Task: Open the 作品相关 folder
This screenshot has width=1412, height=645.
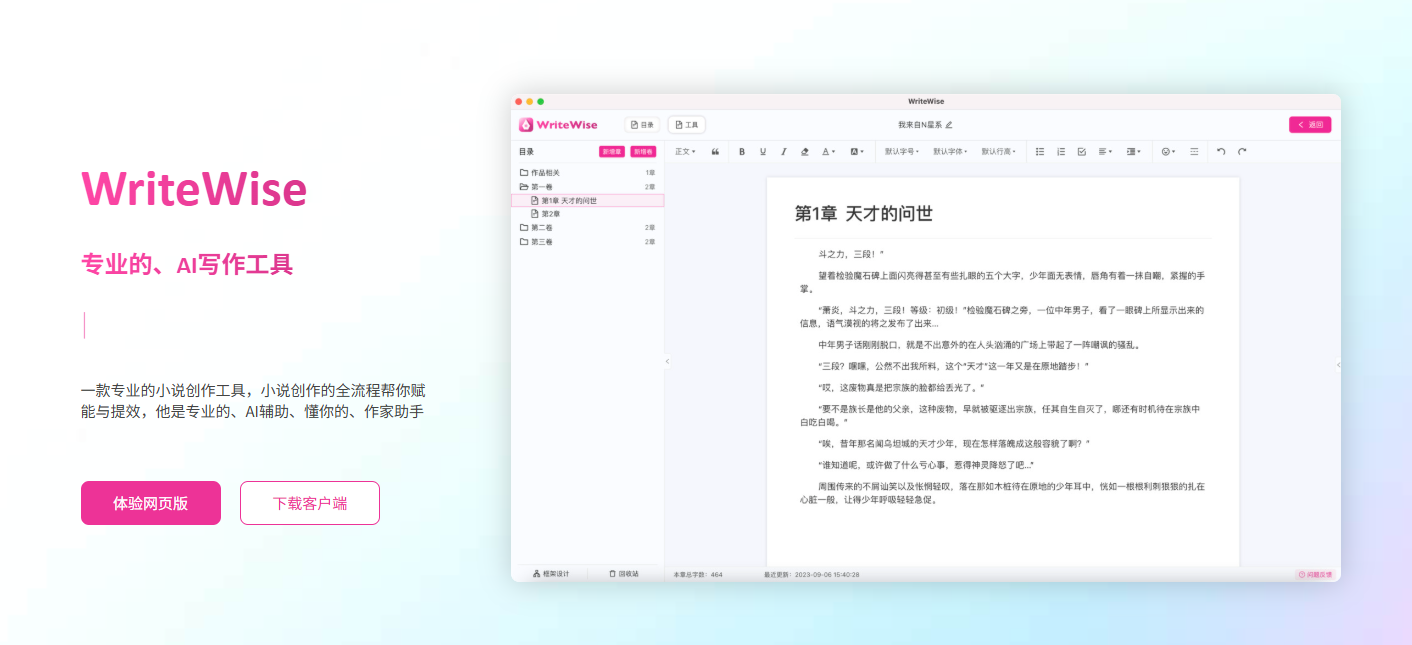Action: coord(588,173)
